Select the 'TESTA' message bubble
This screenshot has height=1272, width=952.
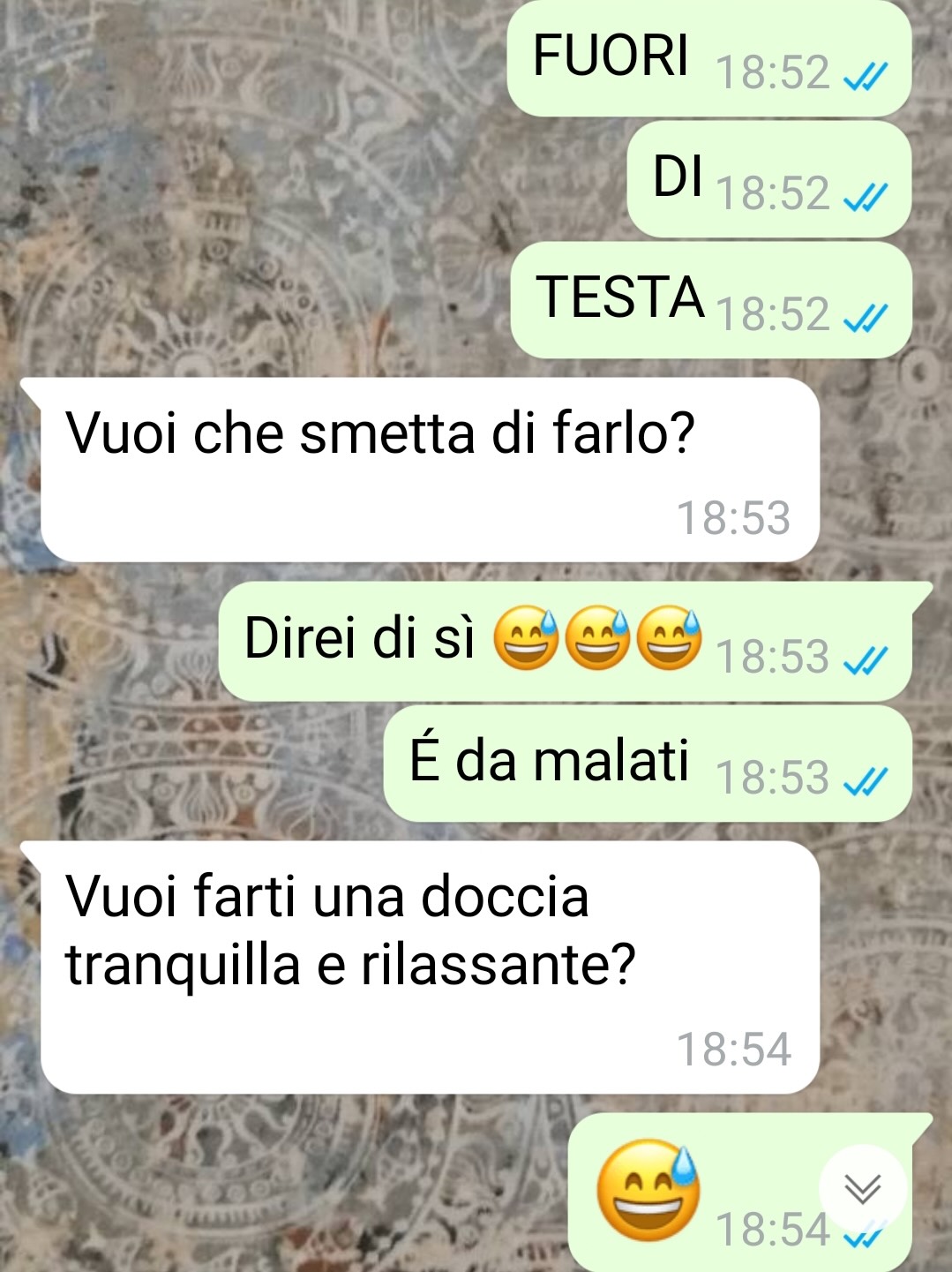coord(711,300)
